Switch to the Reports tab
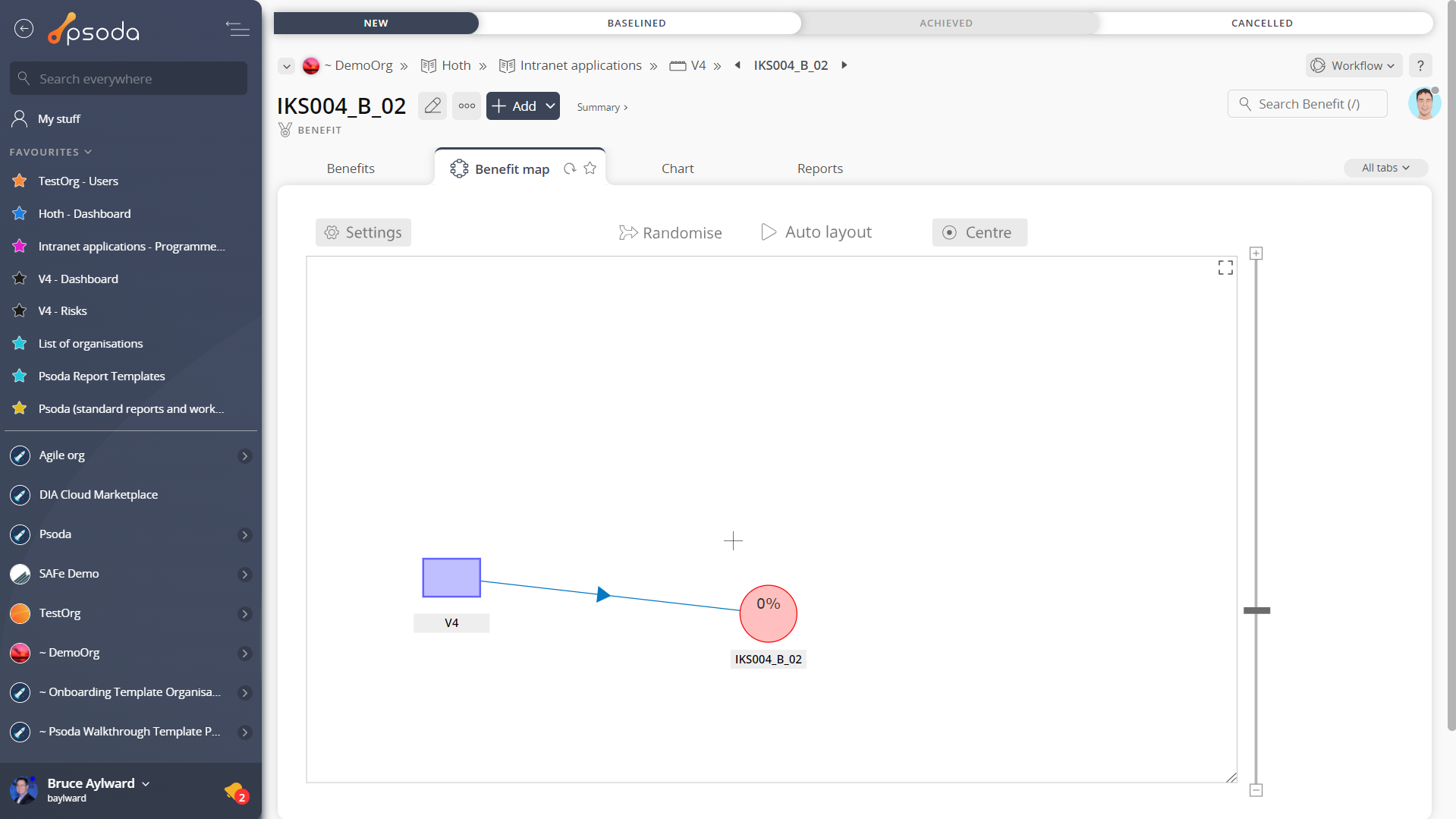Image resolution: width=1456 pixels, height=819 pixels. (x=819, y=169)
